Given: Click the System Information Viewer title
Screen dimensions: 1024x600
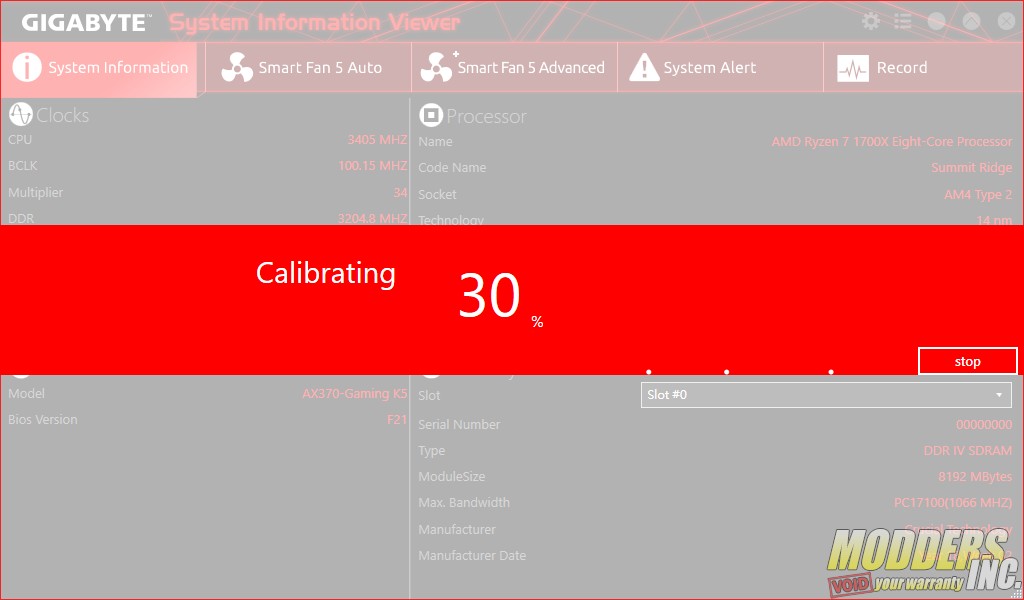Looking at the screenshot, I should (x=315, y=23).
